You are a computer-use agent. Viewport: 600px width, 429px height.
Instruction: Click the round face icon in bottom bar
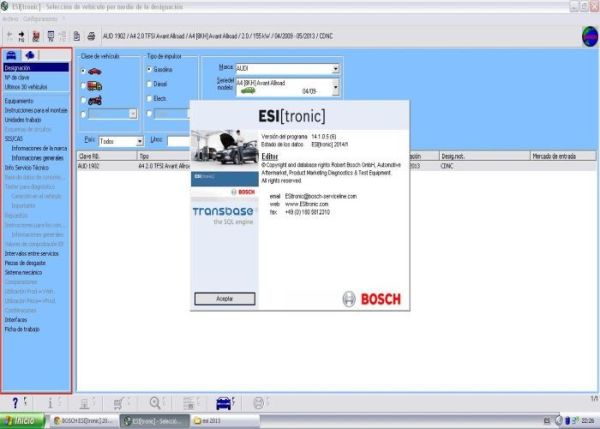[259, 403]
